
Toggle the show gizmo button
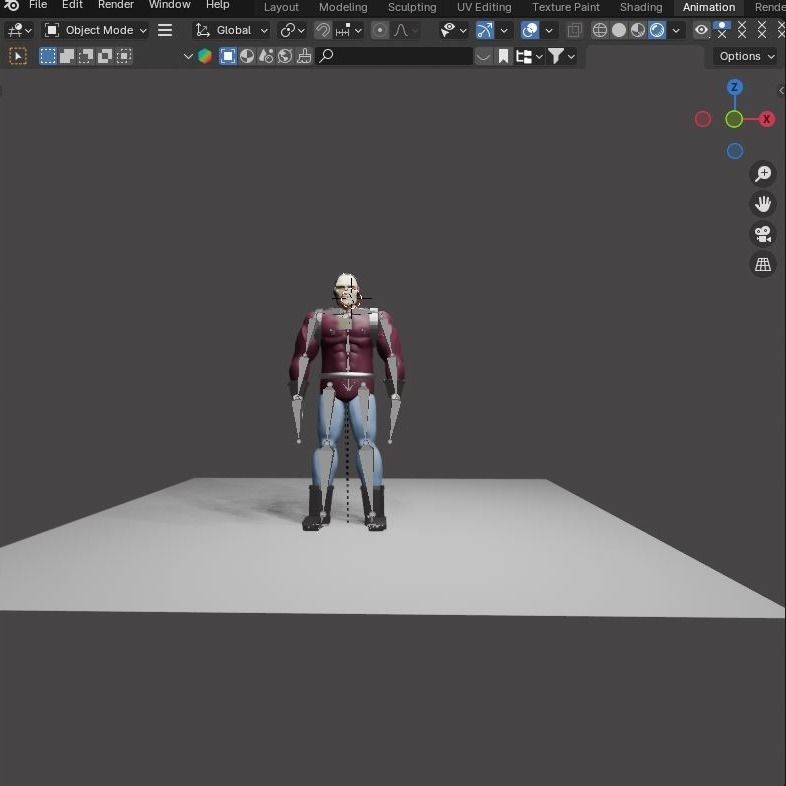click(485, 31)
